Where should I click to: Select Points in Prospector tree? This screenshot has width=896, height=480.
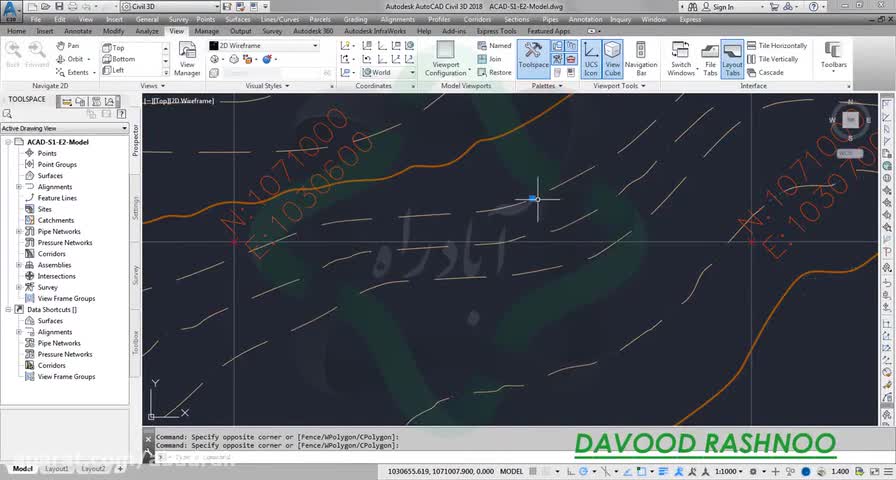click(x=47, y=153)
